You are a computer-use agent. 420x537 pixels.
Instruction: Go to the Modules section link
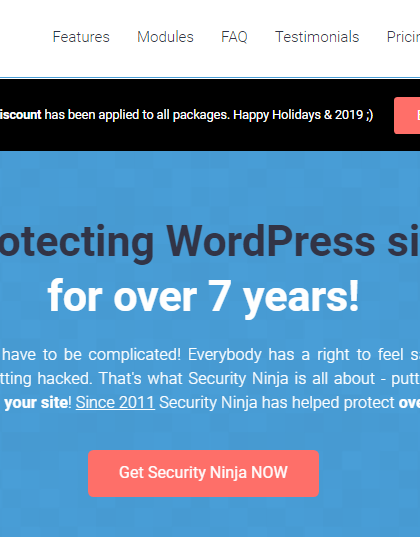tap(165, 37)
